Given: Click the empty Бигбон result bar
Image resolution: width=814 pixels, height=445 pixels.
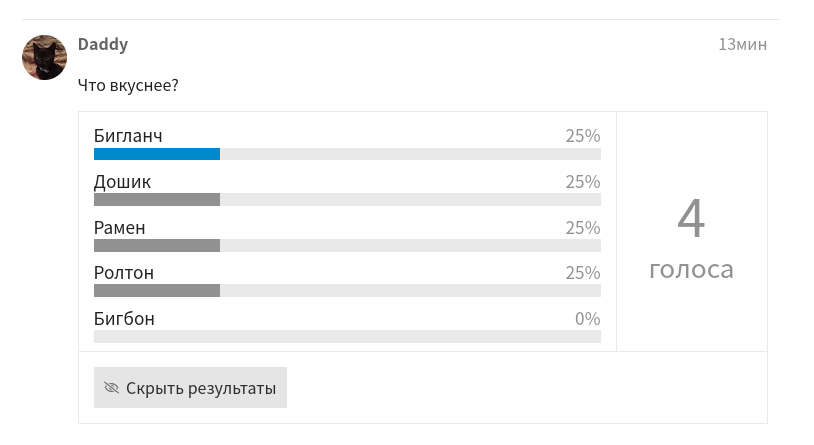Looking at the screenshot, I should [347, 336].
